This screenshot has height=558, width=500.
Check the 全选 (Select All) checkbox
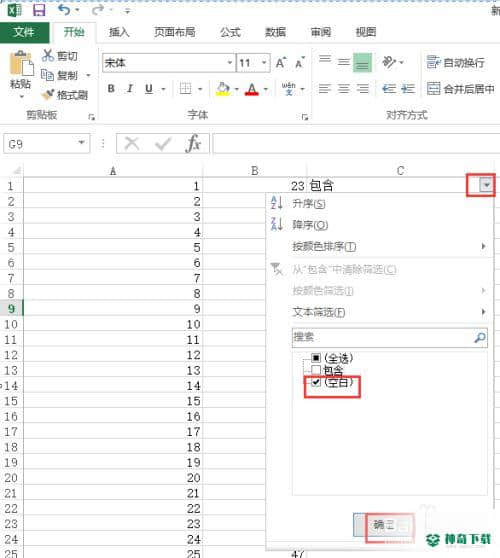click(x=316, y=357)
